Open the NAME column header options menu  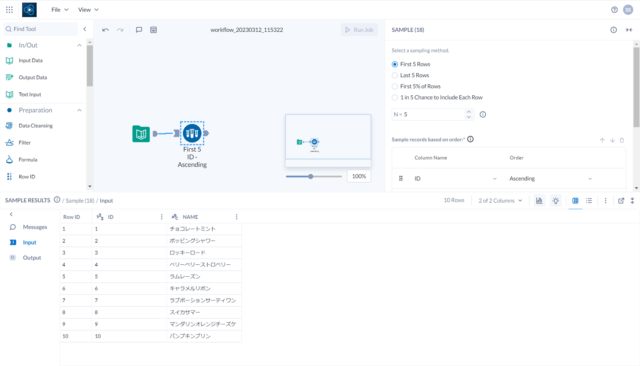[236, 217]
